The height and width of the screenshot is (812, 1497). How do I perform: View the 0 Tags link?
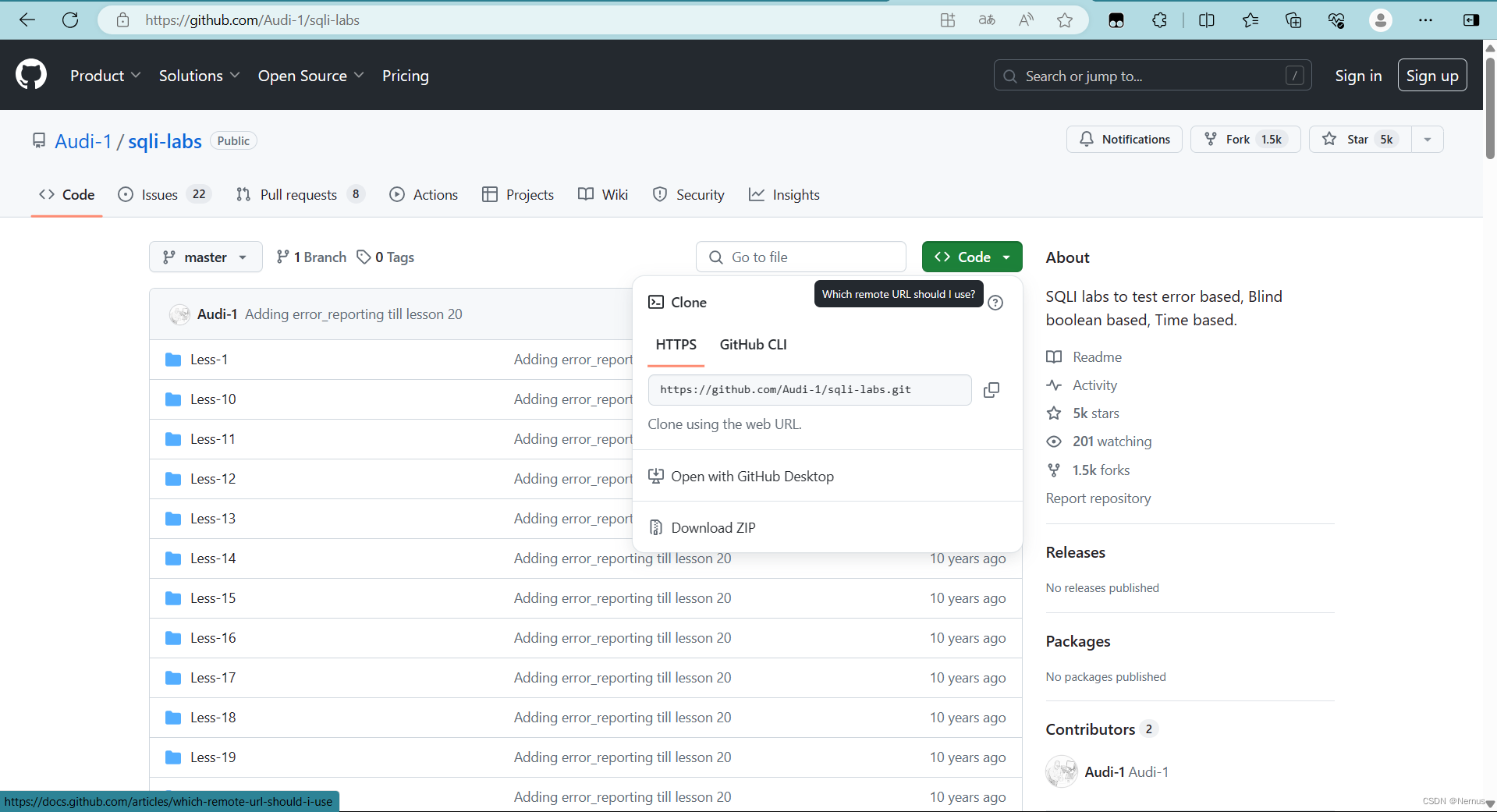pos(385,257)
